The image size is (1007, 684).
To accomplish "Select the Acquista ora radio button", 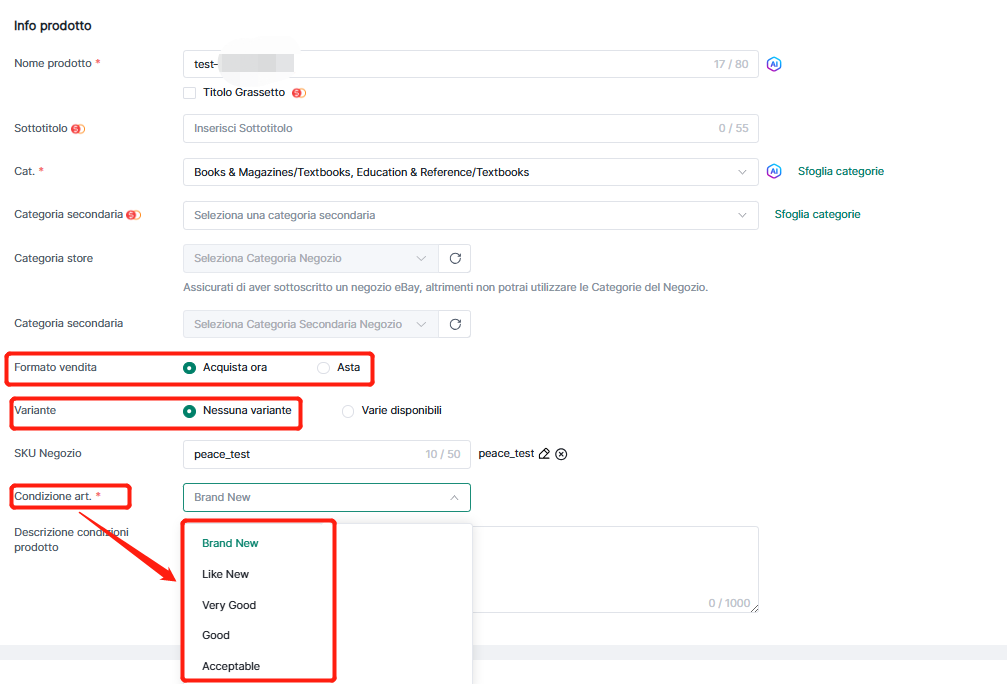I will click(189, 368).
